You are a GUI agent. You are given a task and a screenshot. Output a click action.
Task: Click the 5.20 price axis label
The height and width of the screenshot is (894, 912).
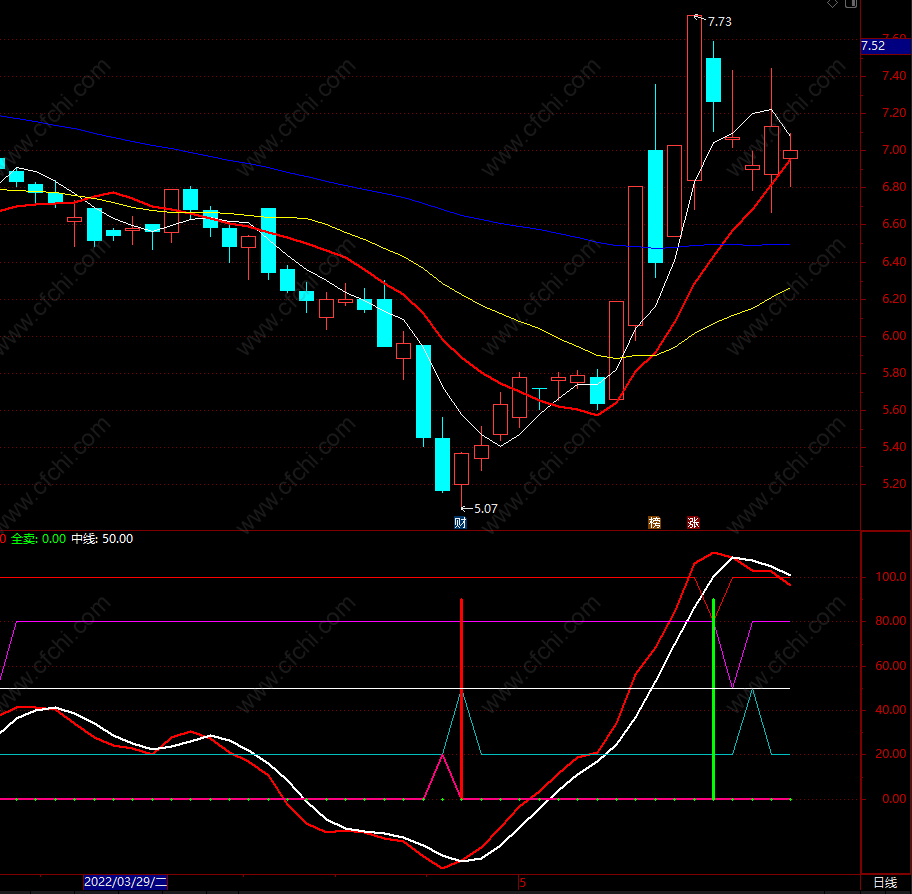coord(894,484)
